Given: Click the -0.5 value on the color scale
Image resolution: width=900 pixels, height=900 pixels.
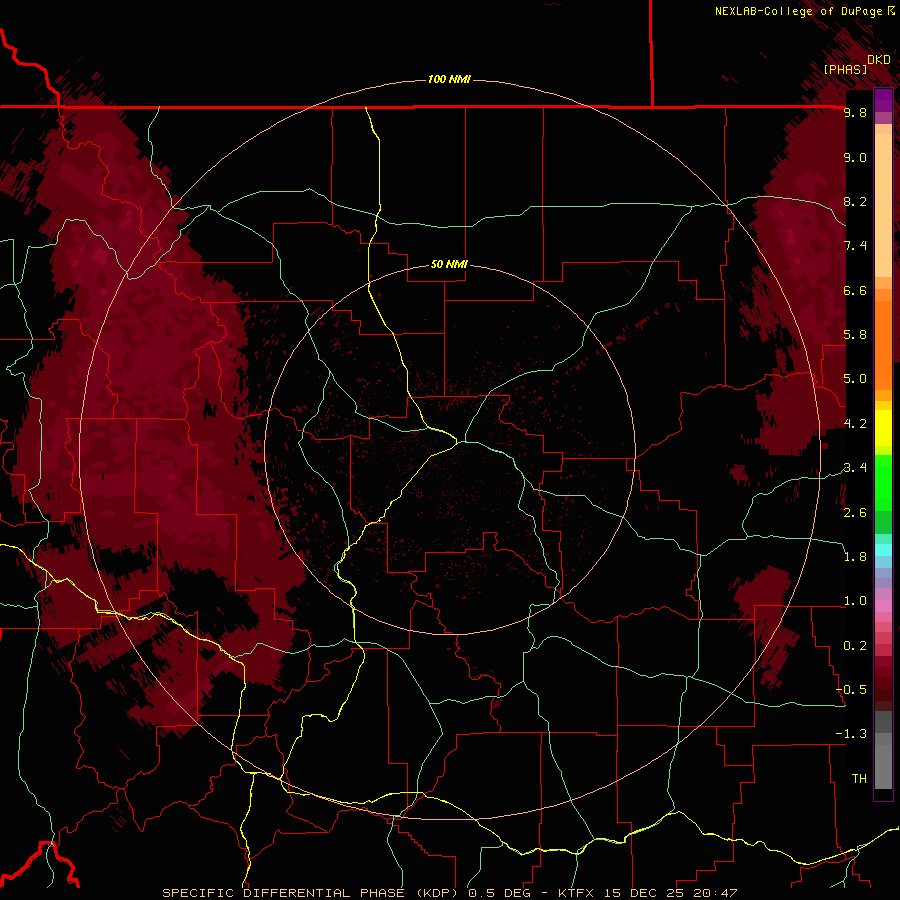Looking at the screenshot, I should point(852,690).
